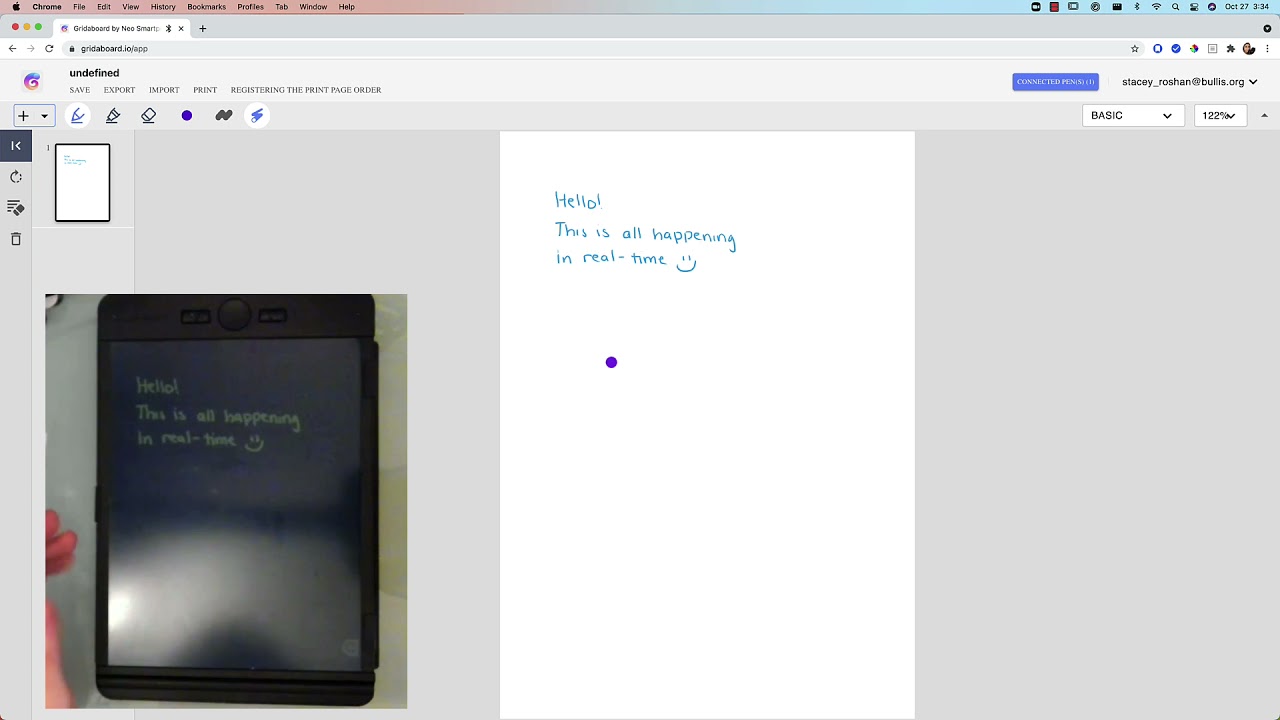Click IMPORT in the app menu
Image resolution: width=1280 pixels, height=720 pixels.
tap(164, 90)
